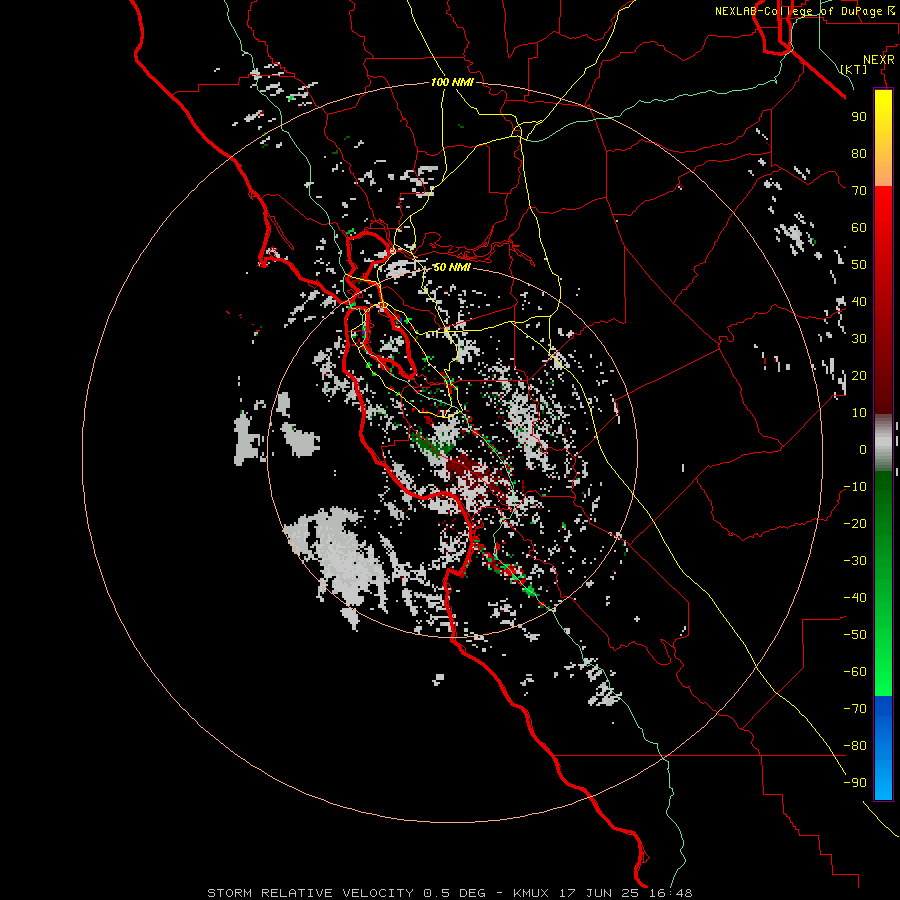900x900 pixels.
Task: Select the 30 value on the velocity scale
Action: point(859,339)
